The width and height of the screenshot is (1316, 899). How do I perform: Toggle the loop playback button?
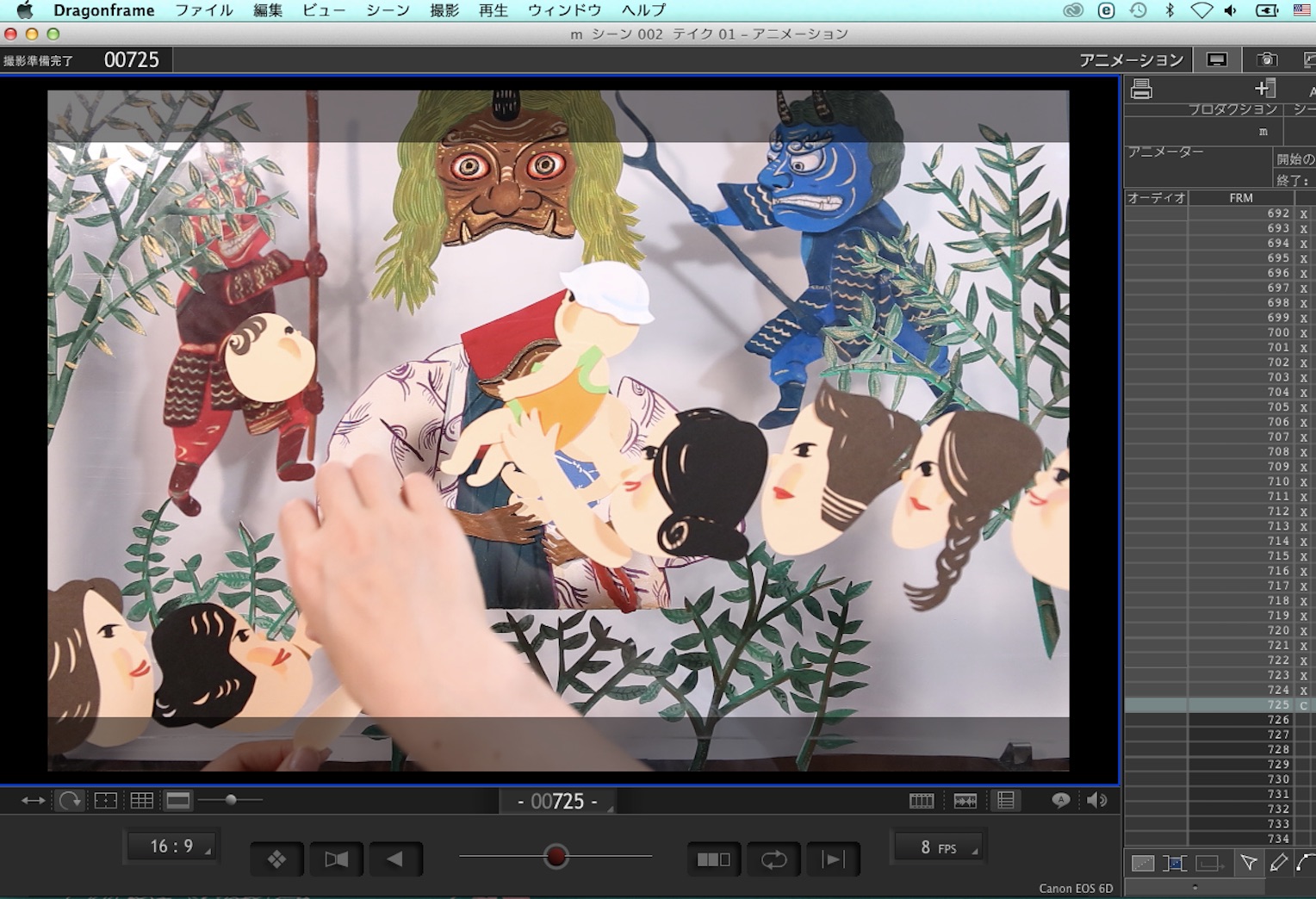[773, 859]
